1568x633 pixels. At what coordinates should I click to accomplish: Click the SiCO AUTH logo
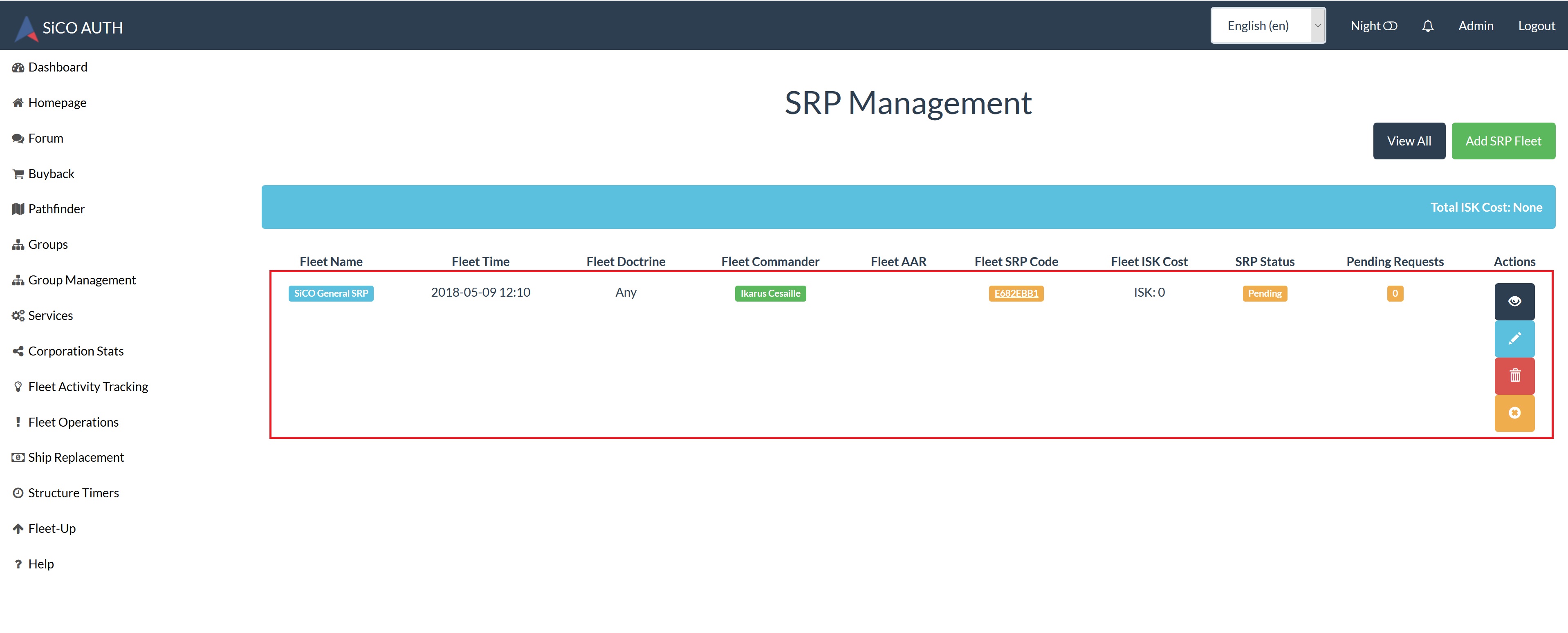(69, 27)
